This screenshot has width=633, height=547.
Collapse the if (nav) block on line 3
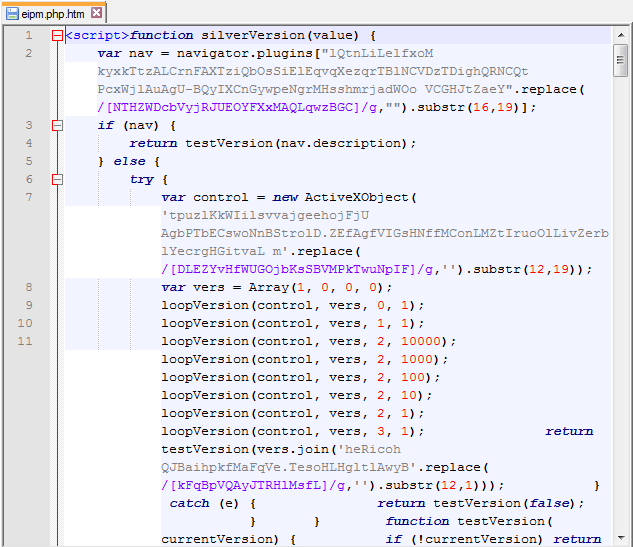pyautogui.click(x=57, y=126)
